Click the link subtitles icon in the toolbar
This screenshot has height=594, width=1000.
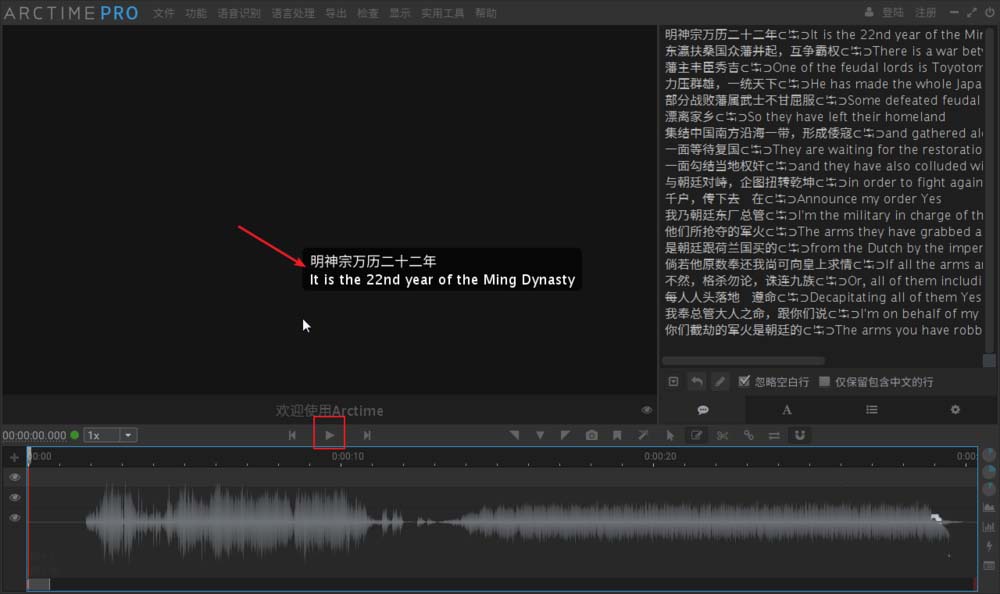click(750, 435)
